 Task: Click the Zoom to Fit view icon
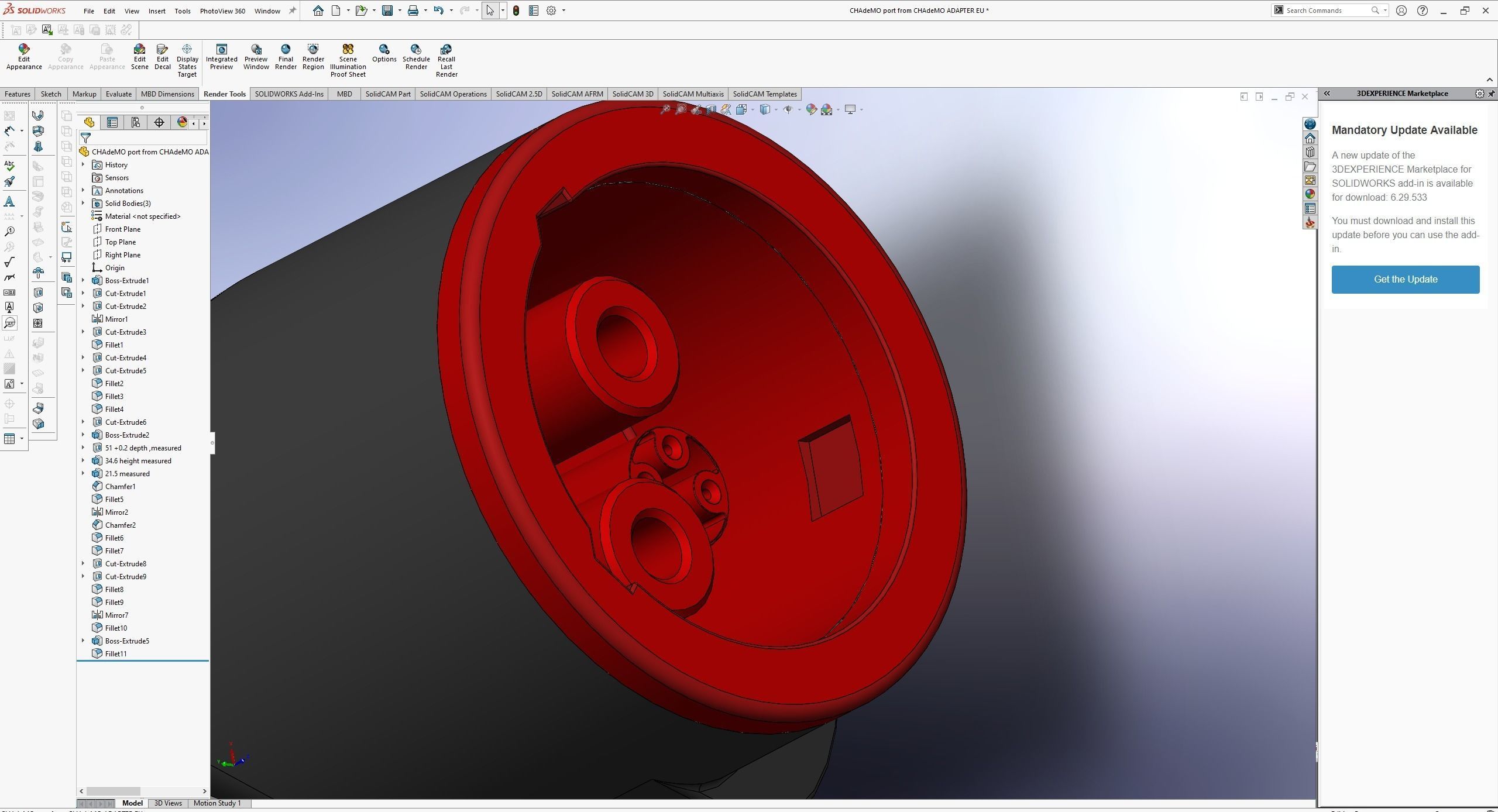(x=665, y=109)
